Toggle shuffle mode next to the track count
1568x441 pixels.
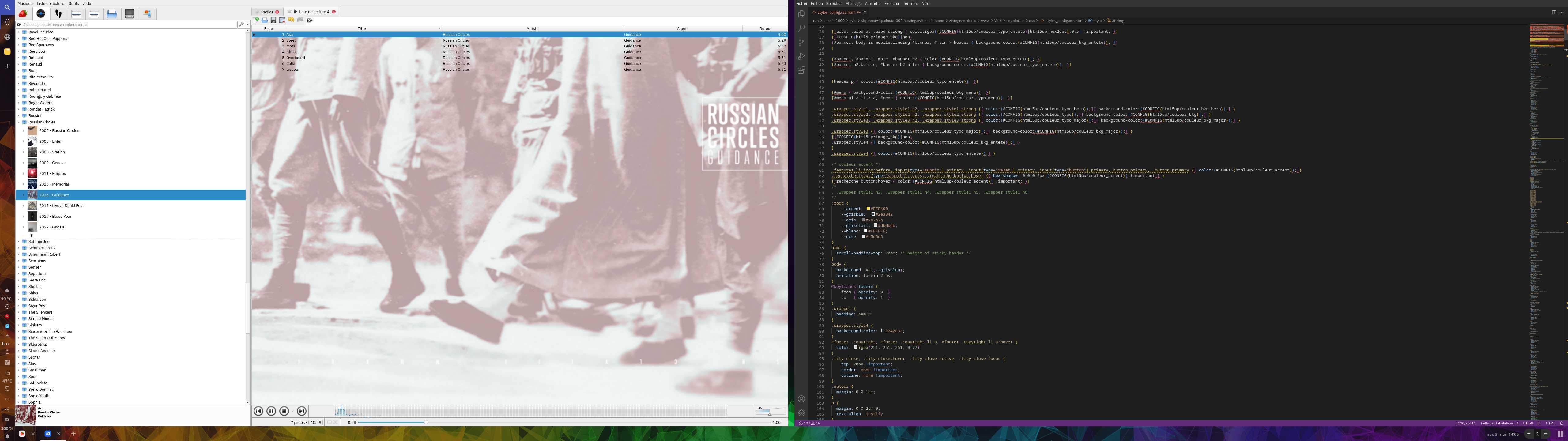(x=335, y=422)
